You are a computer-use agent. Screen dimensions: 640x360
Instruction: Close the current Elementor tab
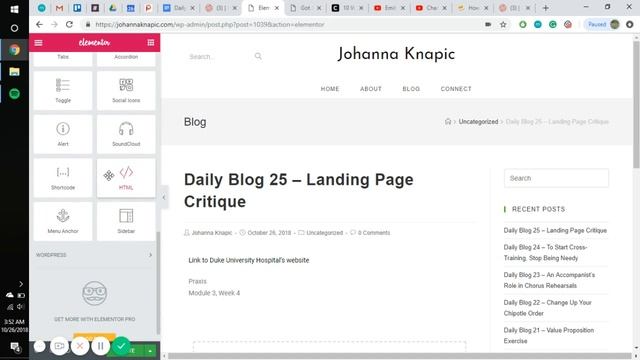coord(277,8)
